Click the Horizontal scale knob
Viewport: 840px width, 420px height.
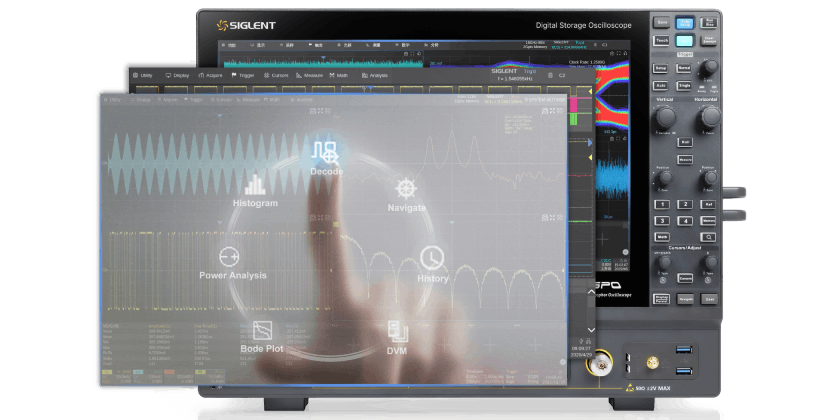pyautogui.click(x=710, y=117)
